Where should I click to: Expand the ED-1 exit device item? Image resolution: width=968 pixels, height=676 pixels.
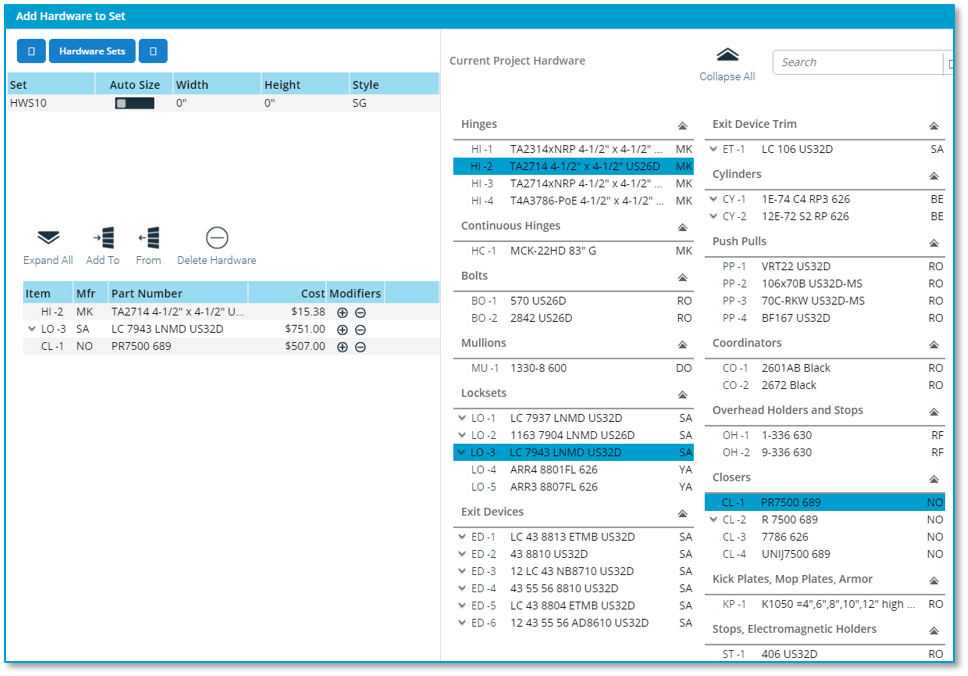461,537
